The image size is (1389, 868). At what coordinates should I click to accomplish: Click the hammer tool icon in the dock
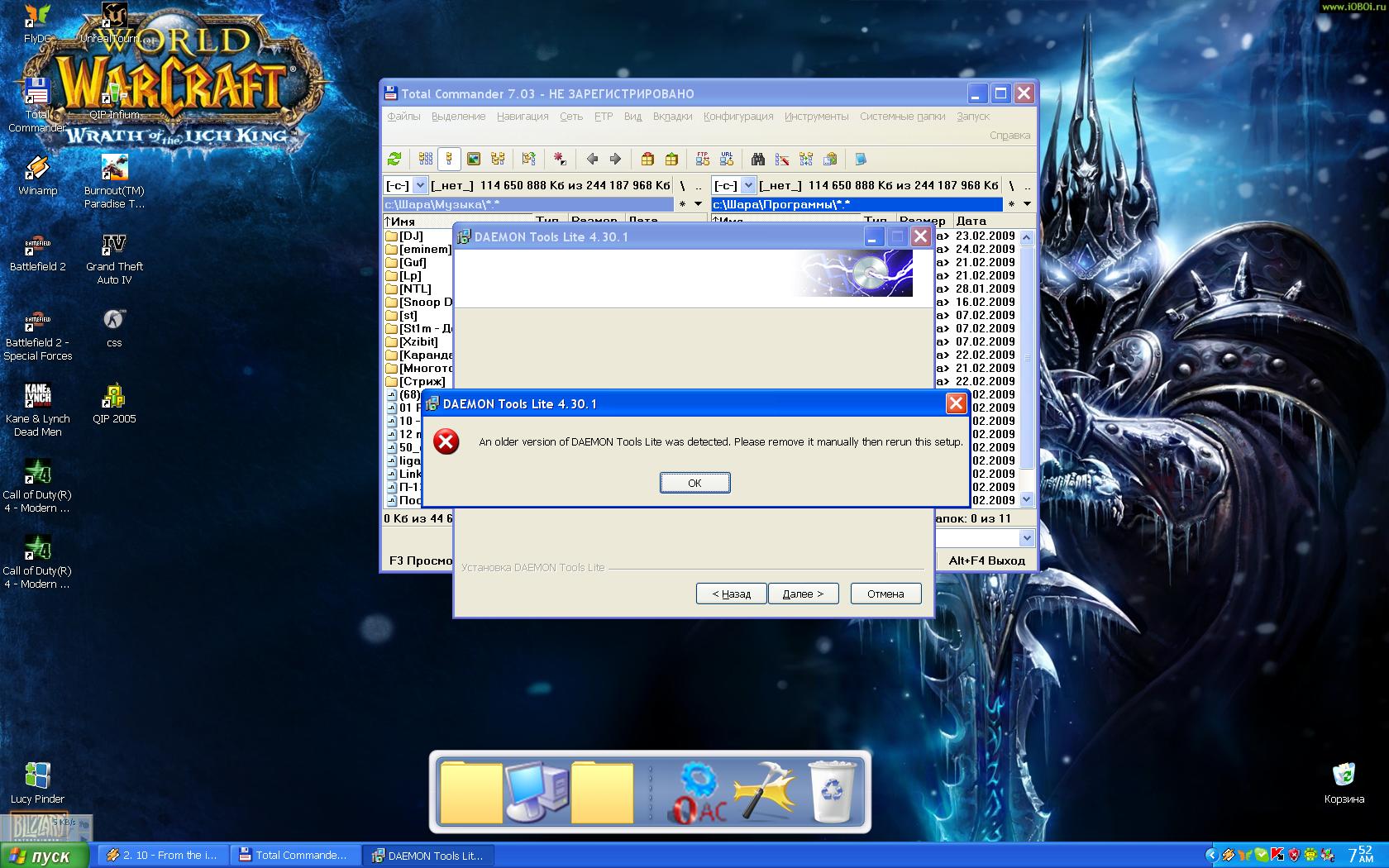(x=765, y=792)
